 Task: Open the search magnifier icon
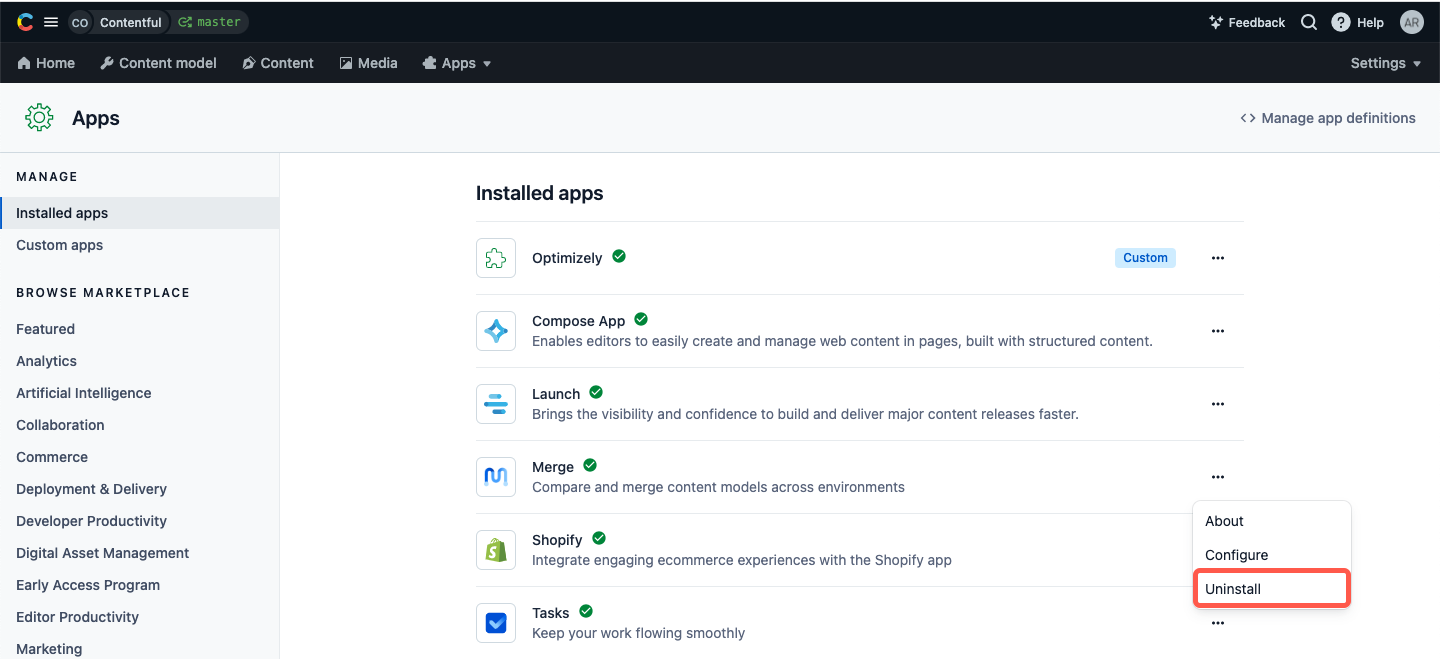coord(1309,22)
